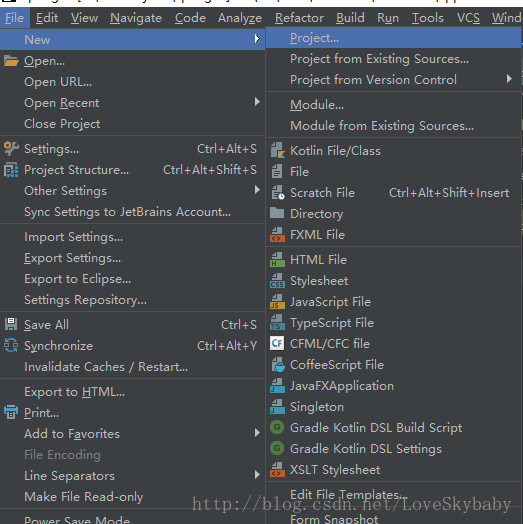This screenshot has width=523, height=524.
Task: Click the Save All floppy icon
Action: coord(11,324)
